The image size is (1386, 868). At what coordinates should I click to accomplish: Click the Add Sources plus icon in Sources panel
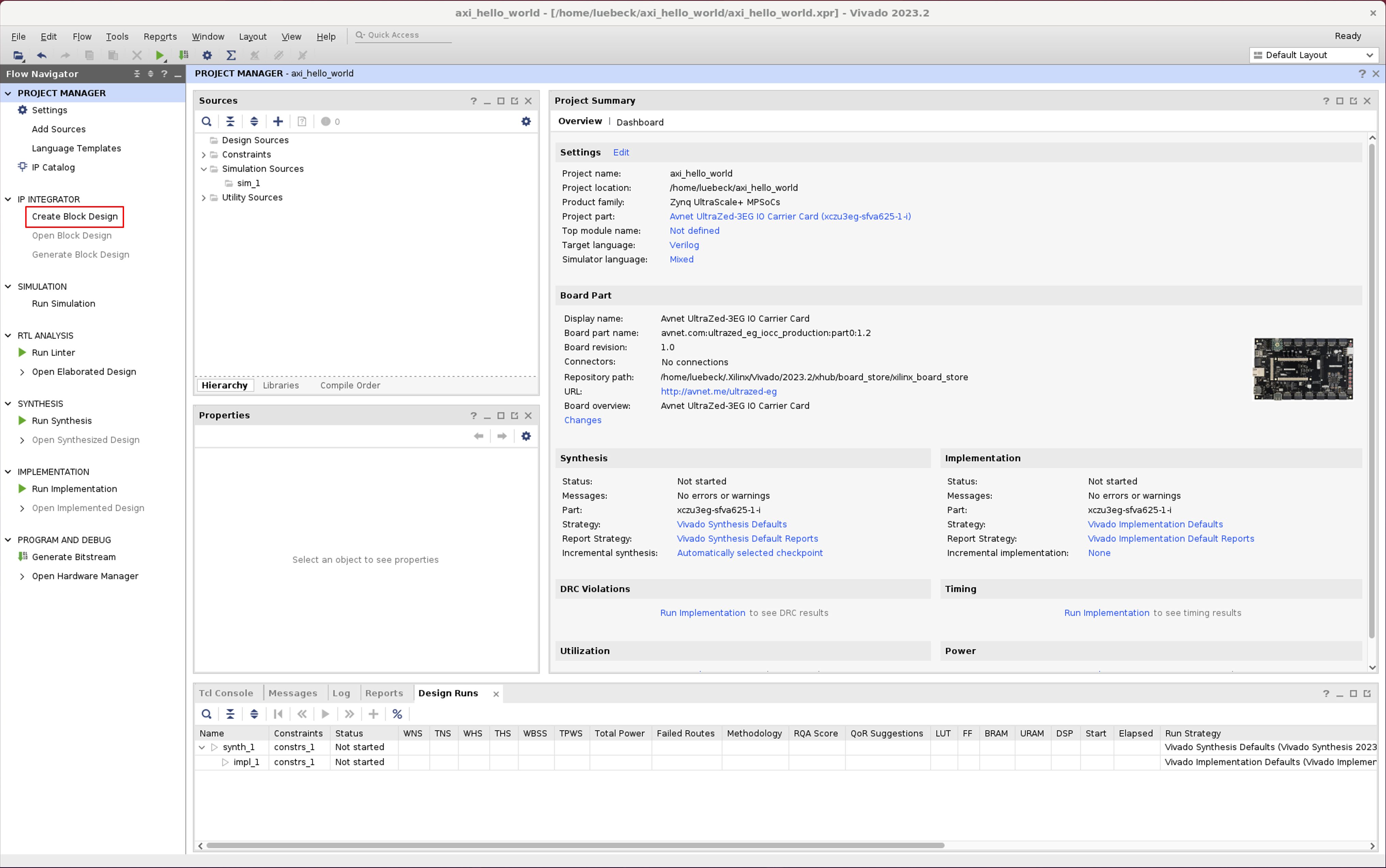(x=278, y=121)
